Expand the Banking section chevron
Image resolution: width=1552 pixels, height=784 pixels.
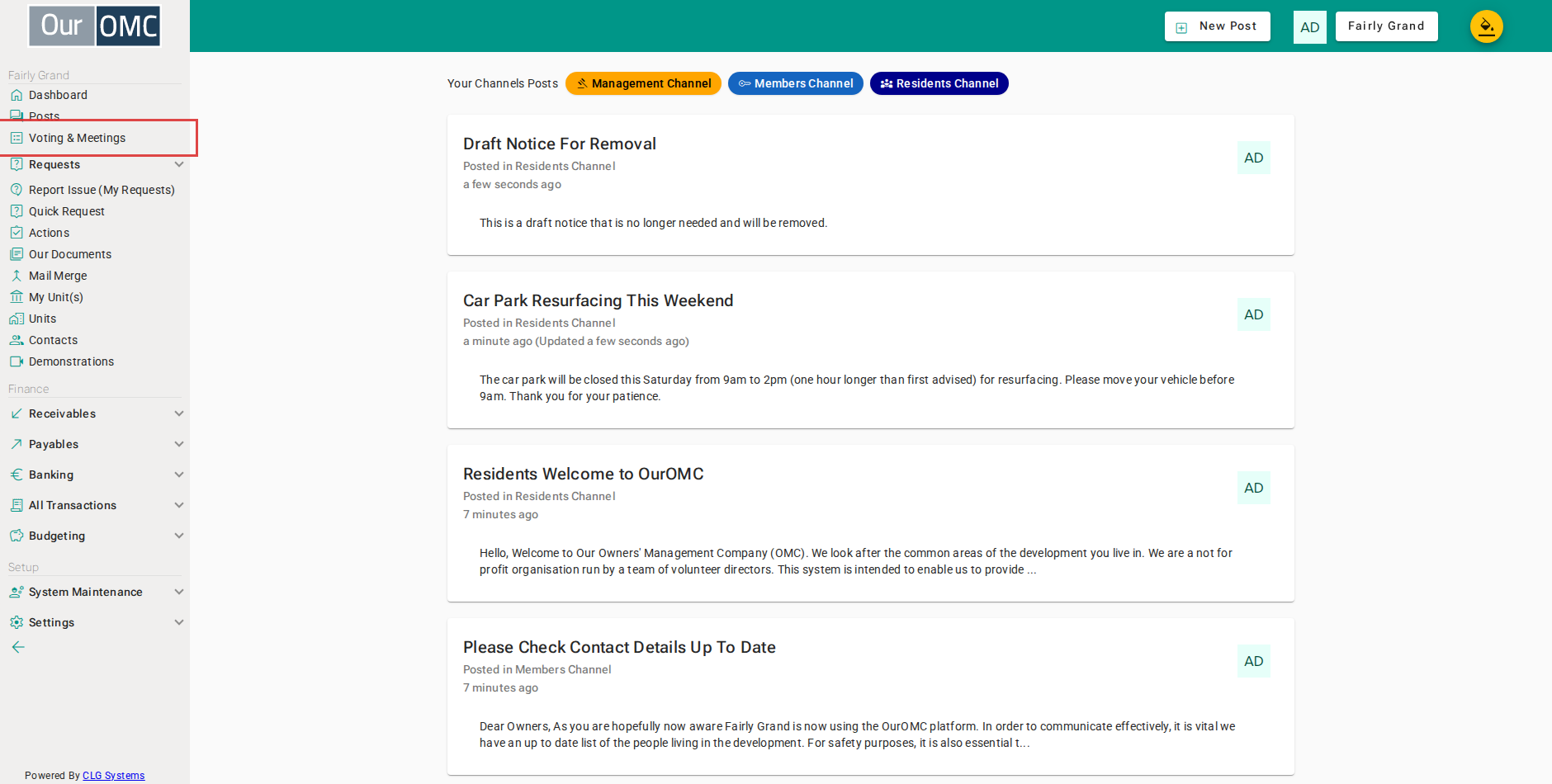[179, 475]
